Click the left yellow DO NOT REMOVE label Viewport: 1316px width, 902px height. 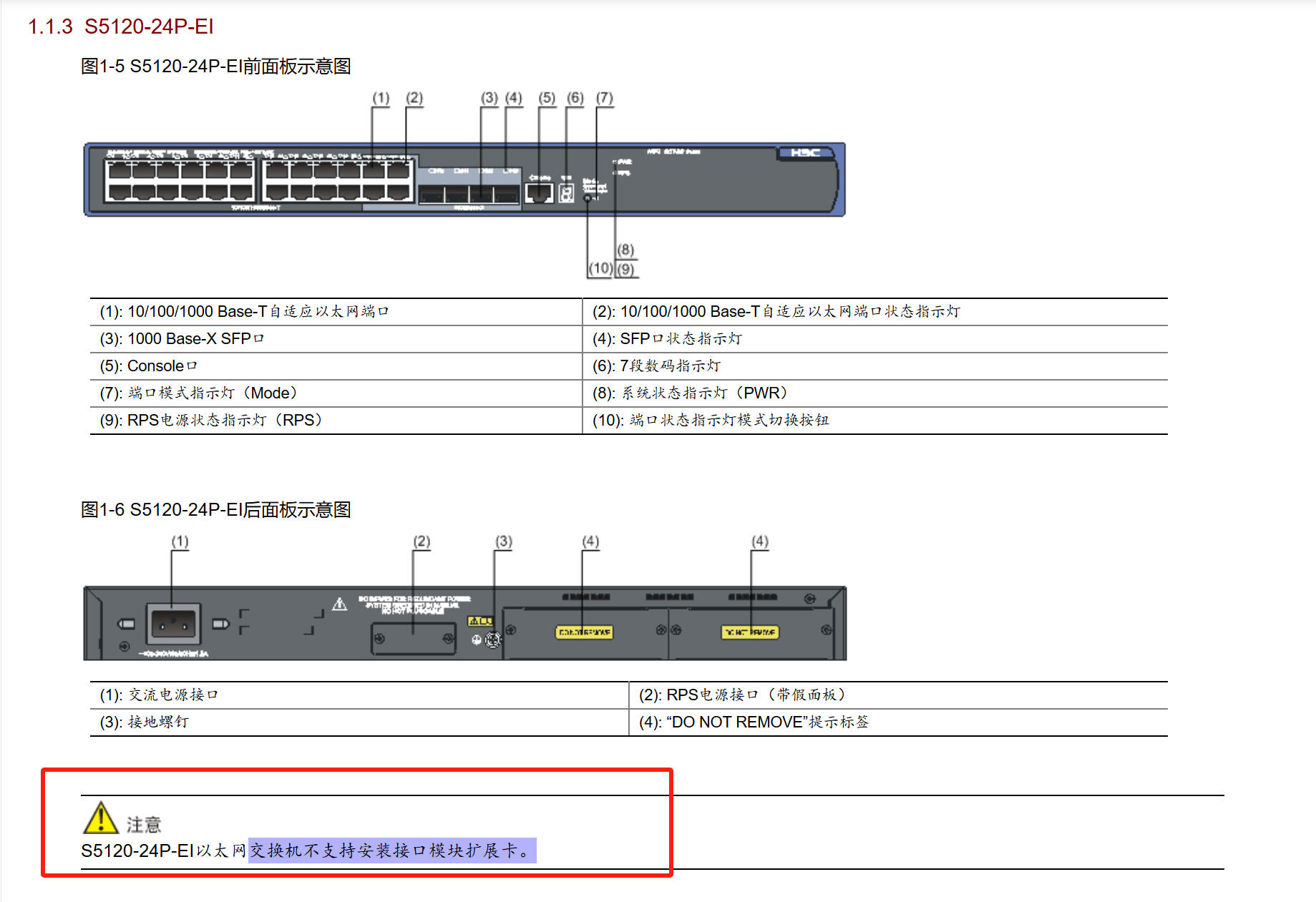[584, 632]
